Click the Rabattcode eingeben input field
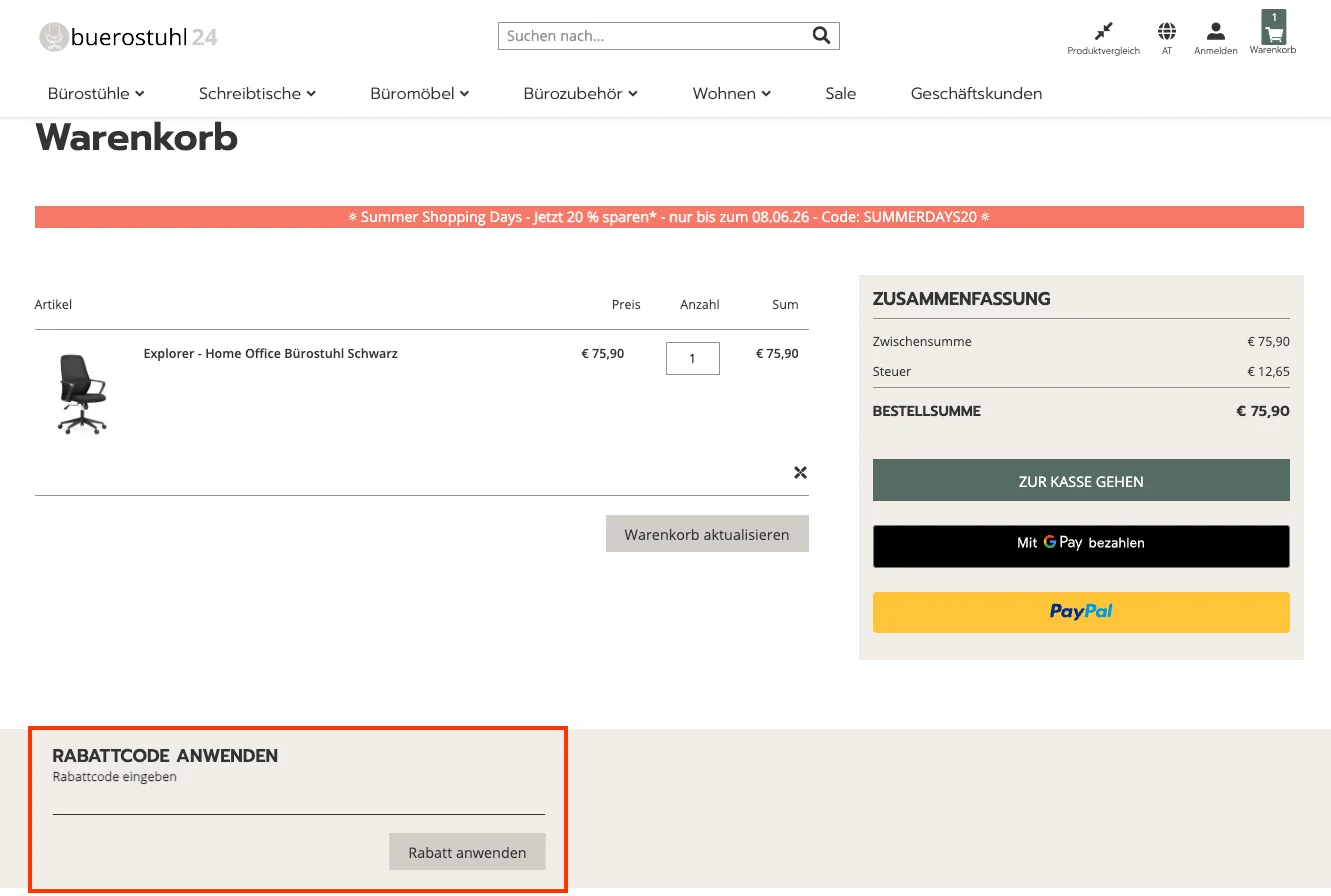The height and width of the screenshot is (896, 1331). [x=298, y=799]
